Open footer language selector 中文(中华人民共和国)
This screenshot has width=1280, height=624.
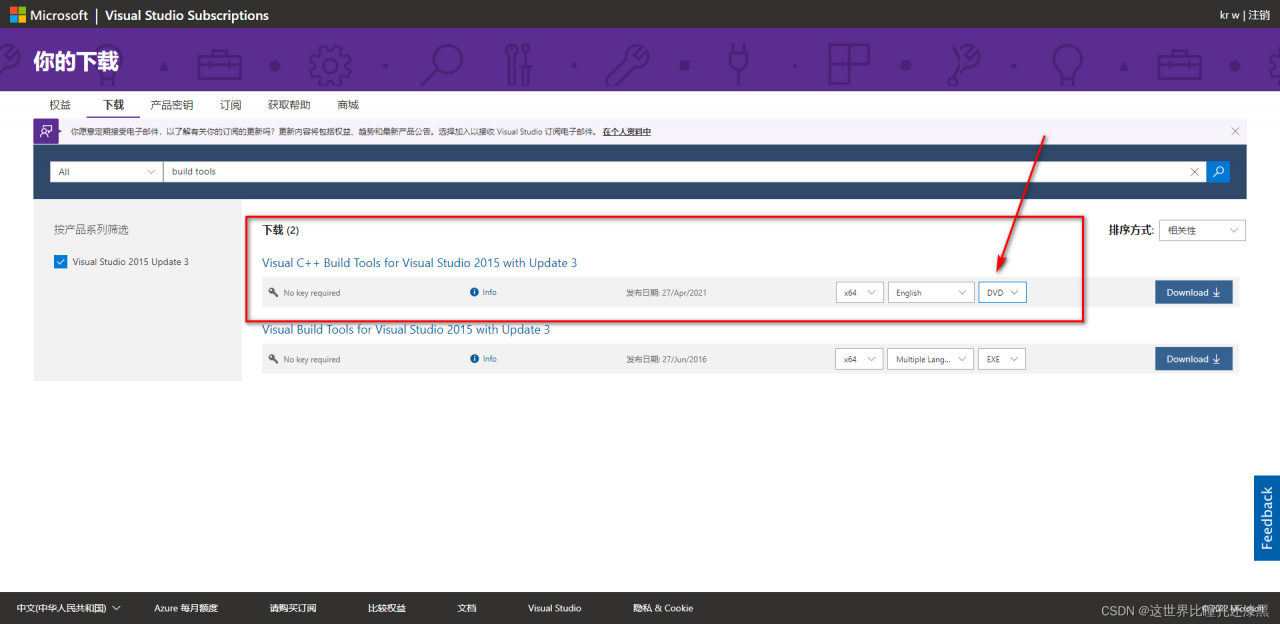coord(68,608)
